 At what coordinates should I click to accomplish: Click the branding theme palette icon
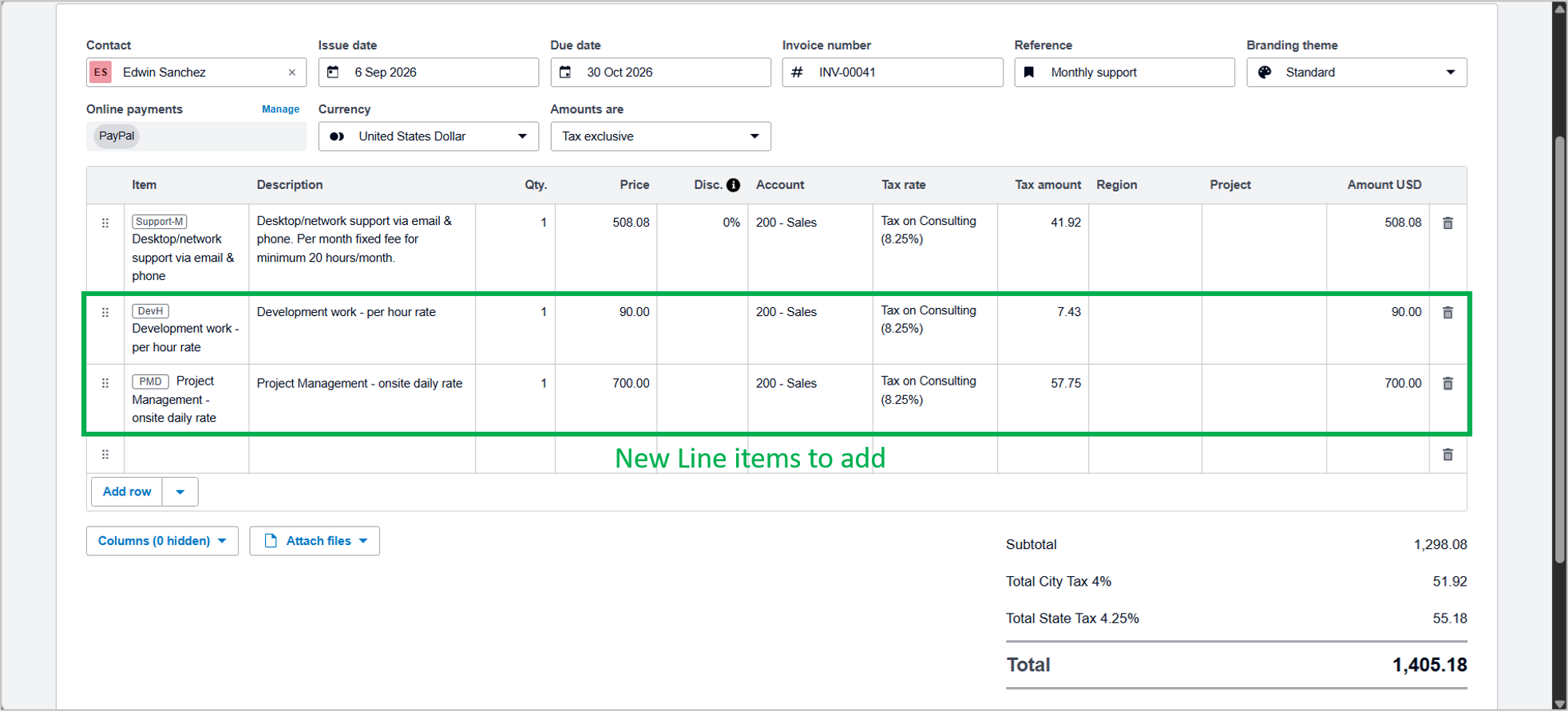(1265, 73)
